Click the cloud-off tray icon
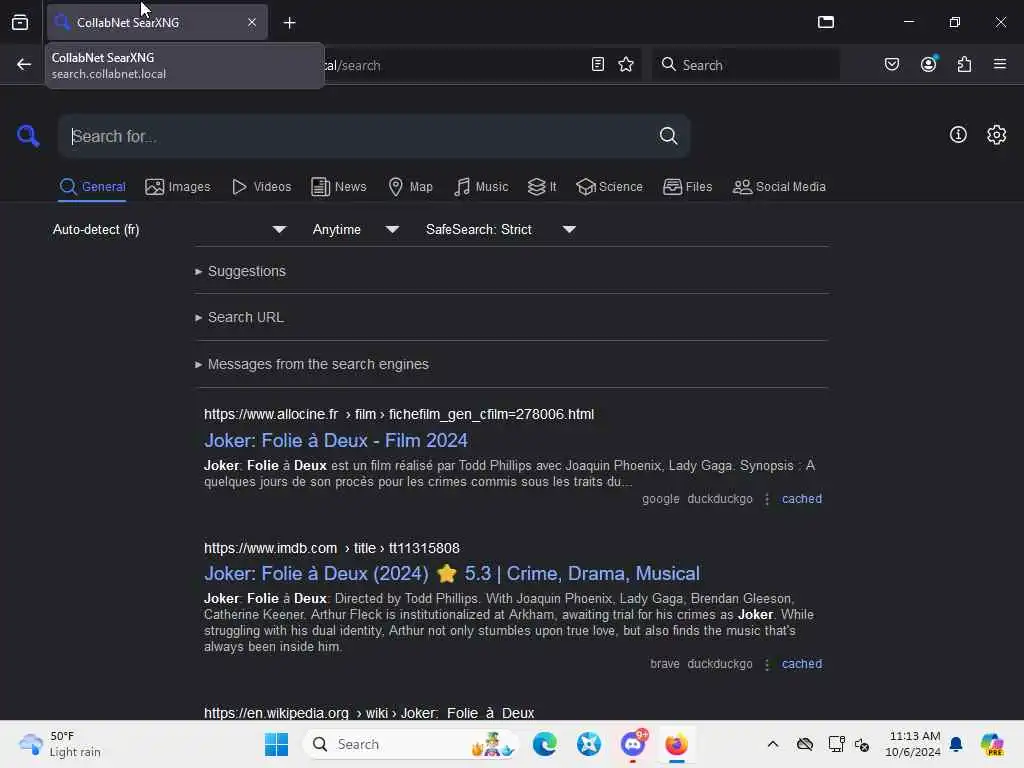1024x768 pixels. point(805,744)
